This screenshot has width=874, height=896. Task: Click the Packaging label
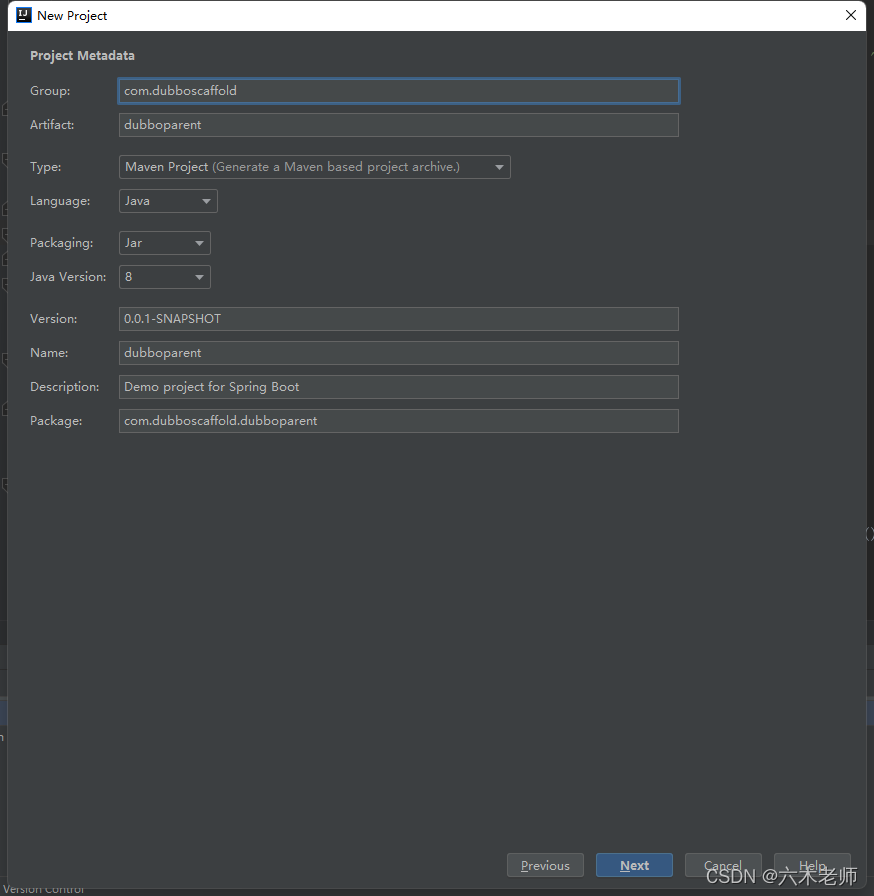click(x=62, y=243)
